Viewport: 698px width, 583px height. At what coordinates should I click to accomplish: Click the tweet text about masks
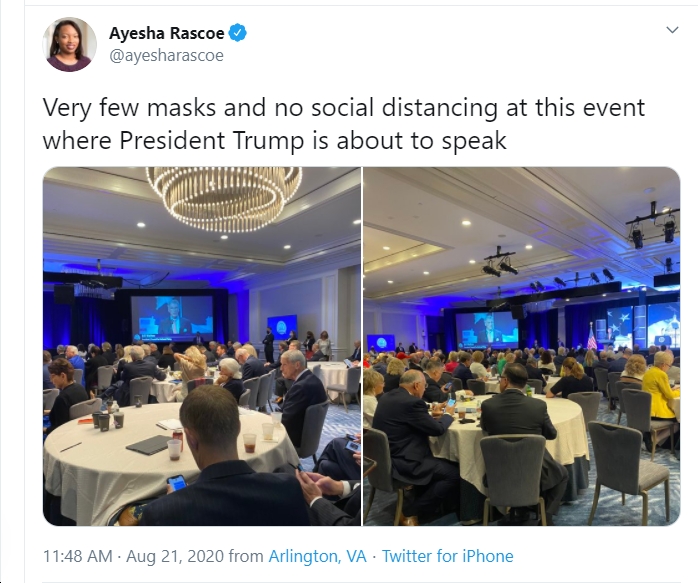pyautogui.click(x=344, y=124)
